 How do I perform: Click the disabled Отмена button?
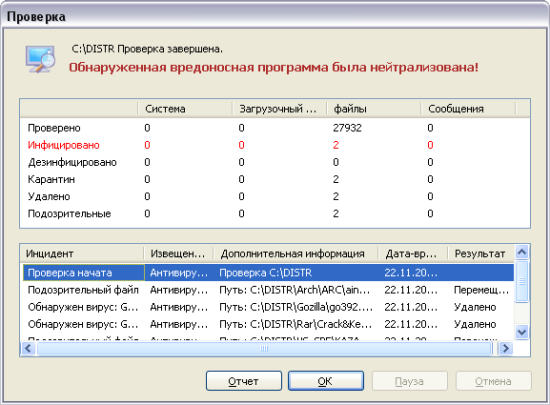tap(493, 381)
